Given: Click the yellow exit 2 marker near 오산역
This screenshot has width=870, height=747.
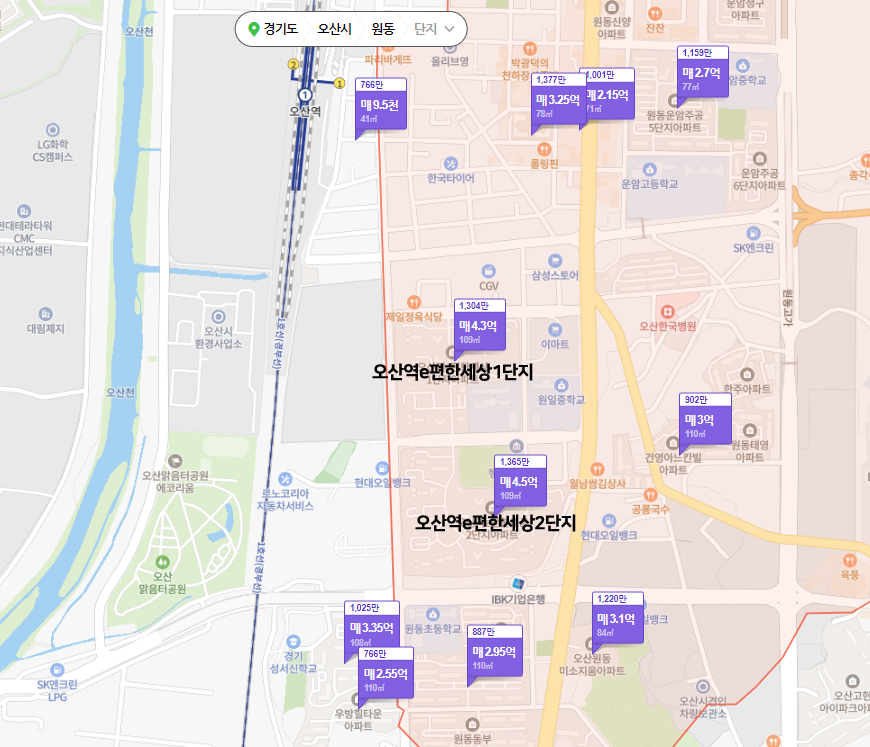Looking at the screenshot, I should 293,64.
